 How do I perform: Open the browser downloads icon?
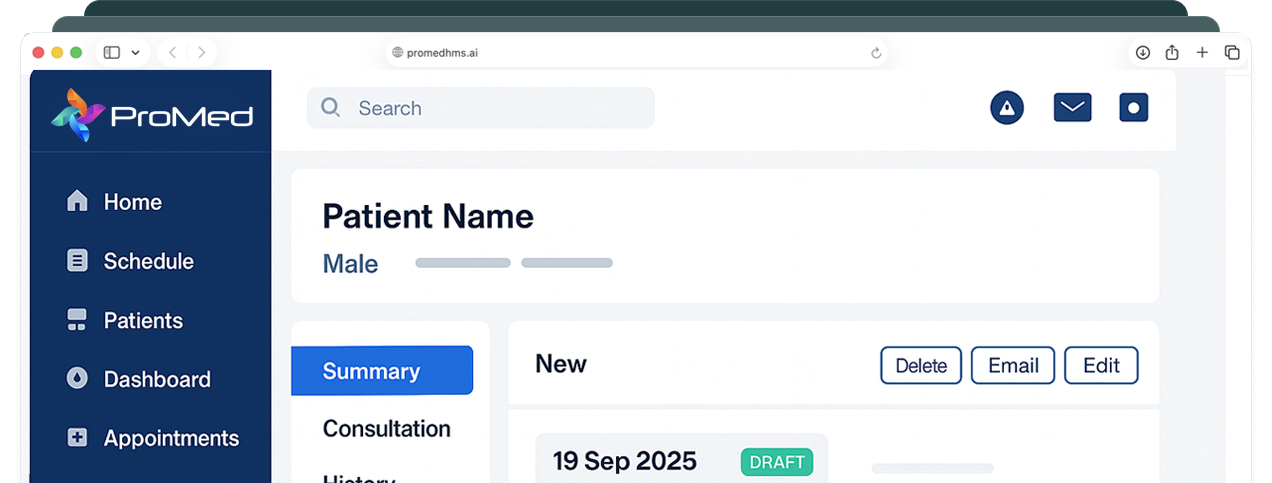coord(1142,53)
